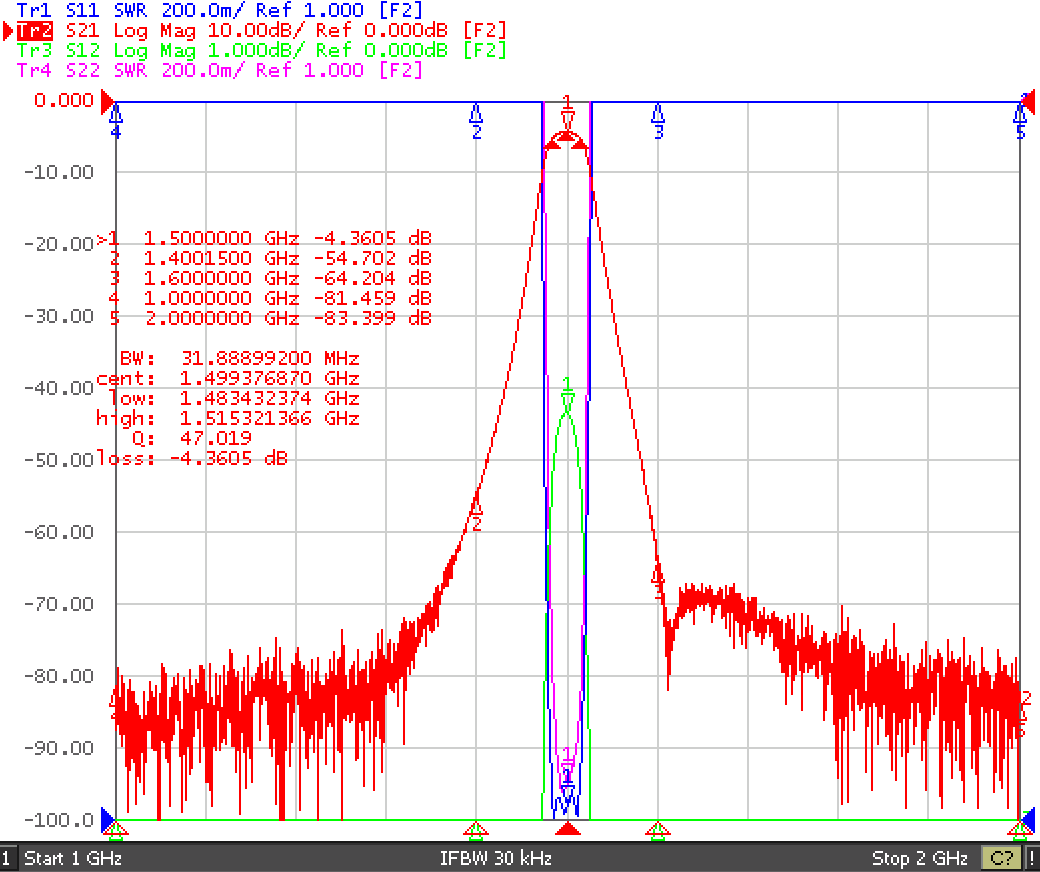Viewport: 1040px width, 872px height.
Task: Click the channel 1 indicator in status bar
Action: (x=7, y=858)
